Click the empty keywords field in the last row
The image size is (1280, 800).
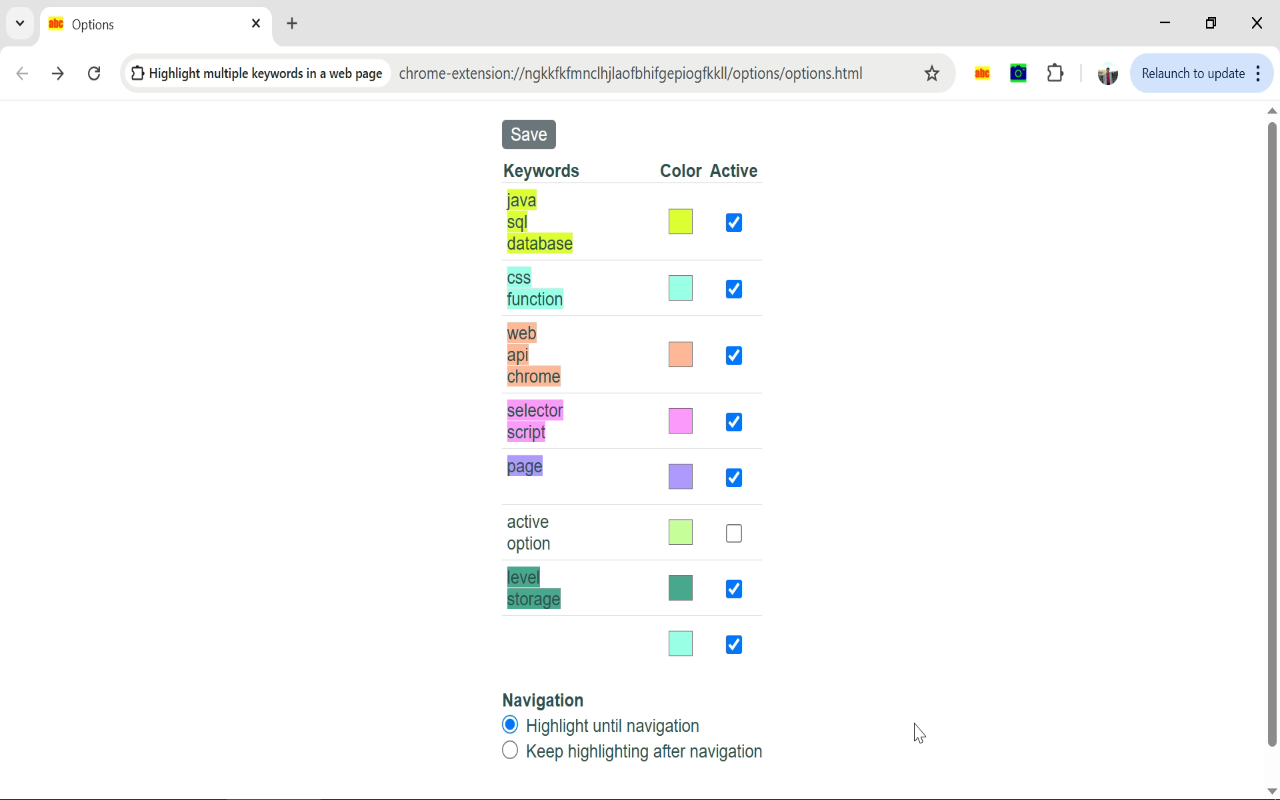[560, 643]
